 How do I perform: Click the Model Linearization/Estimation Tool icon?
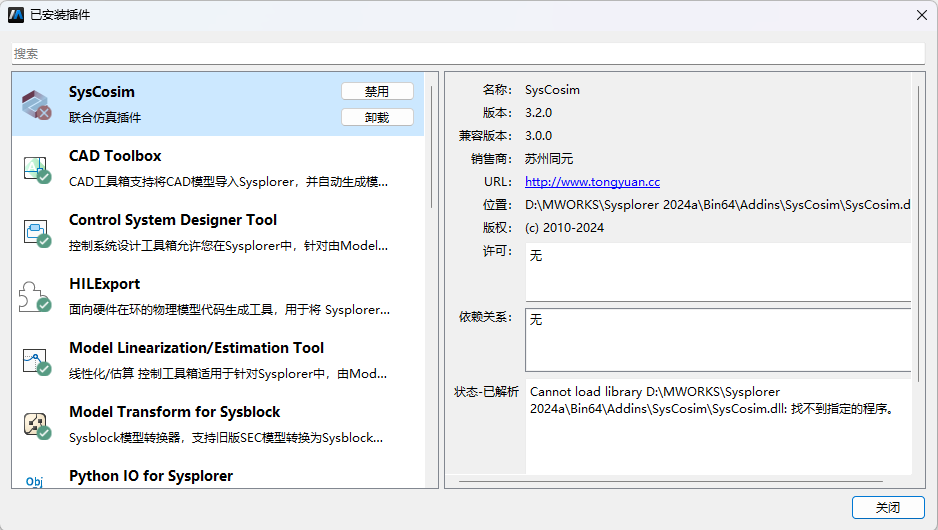(x=36, y=361)
